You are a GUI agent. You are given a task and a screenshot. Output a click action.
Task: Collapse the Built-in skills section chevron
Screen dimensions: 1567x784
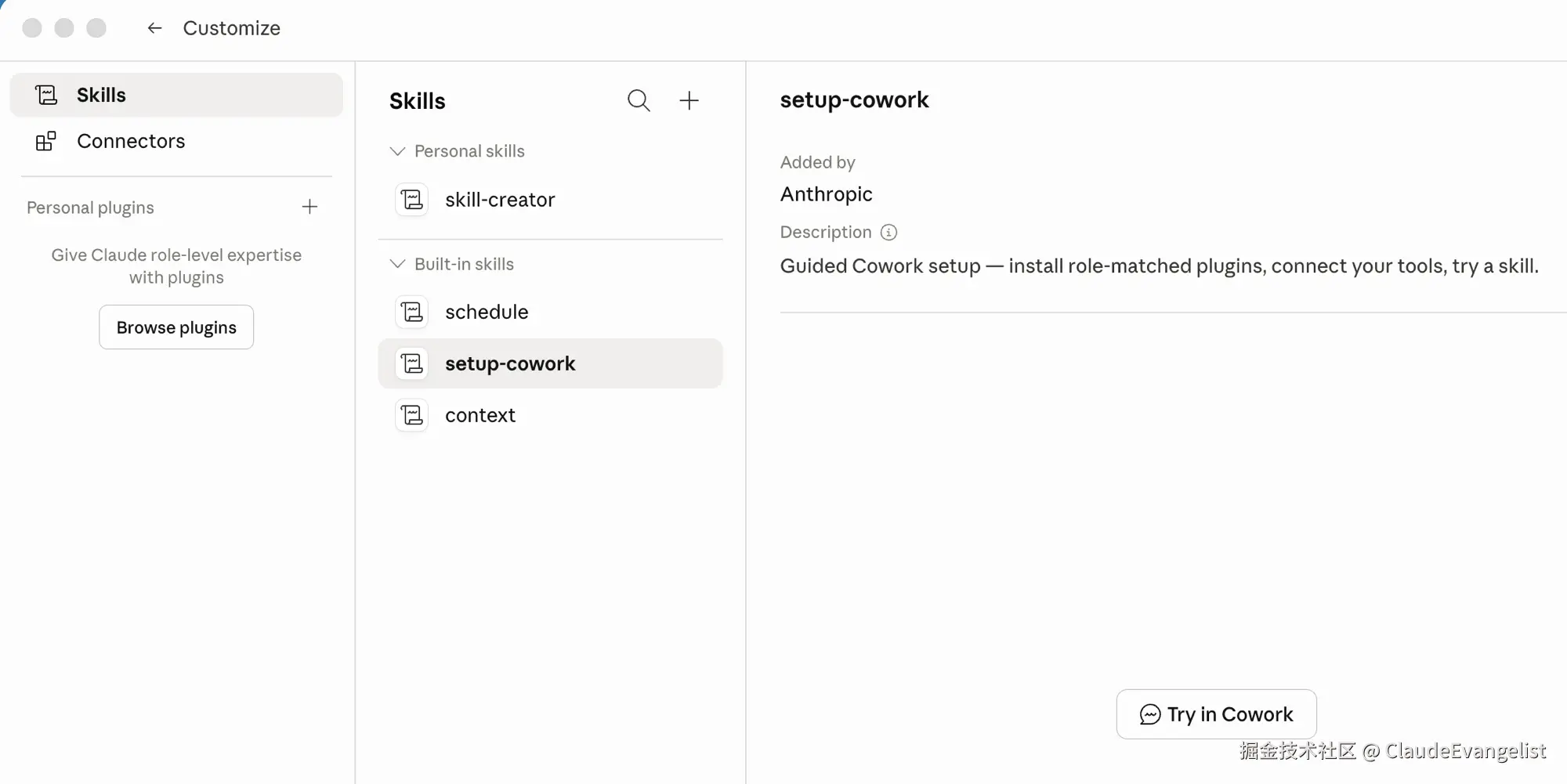[x=397, y=264]
